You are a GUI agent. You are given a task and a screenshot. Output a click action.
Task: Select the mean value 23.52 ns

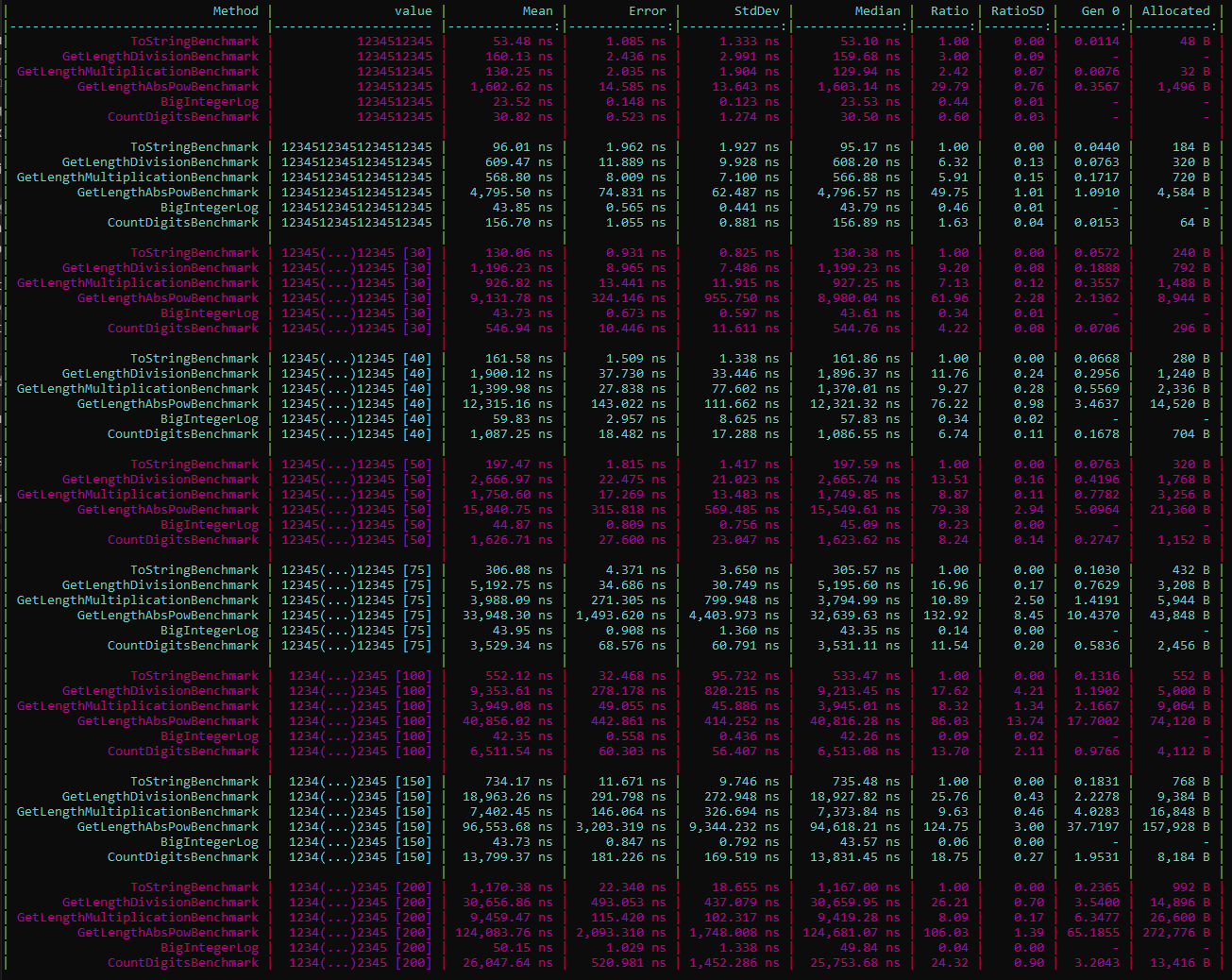point(523,102)
